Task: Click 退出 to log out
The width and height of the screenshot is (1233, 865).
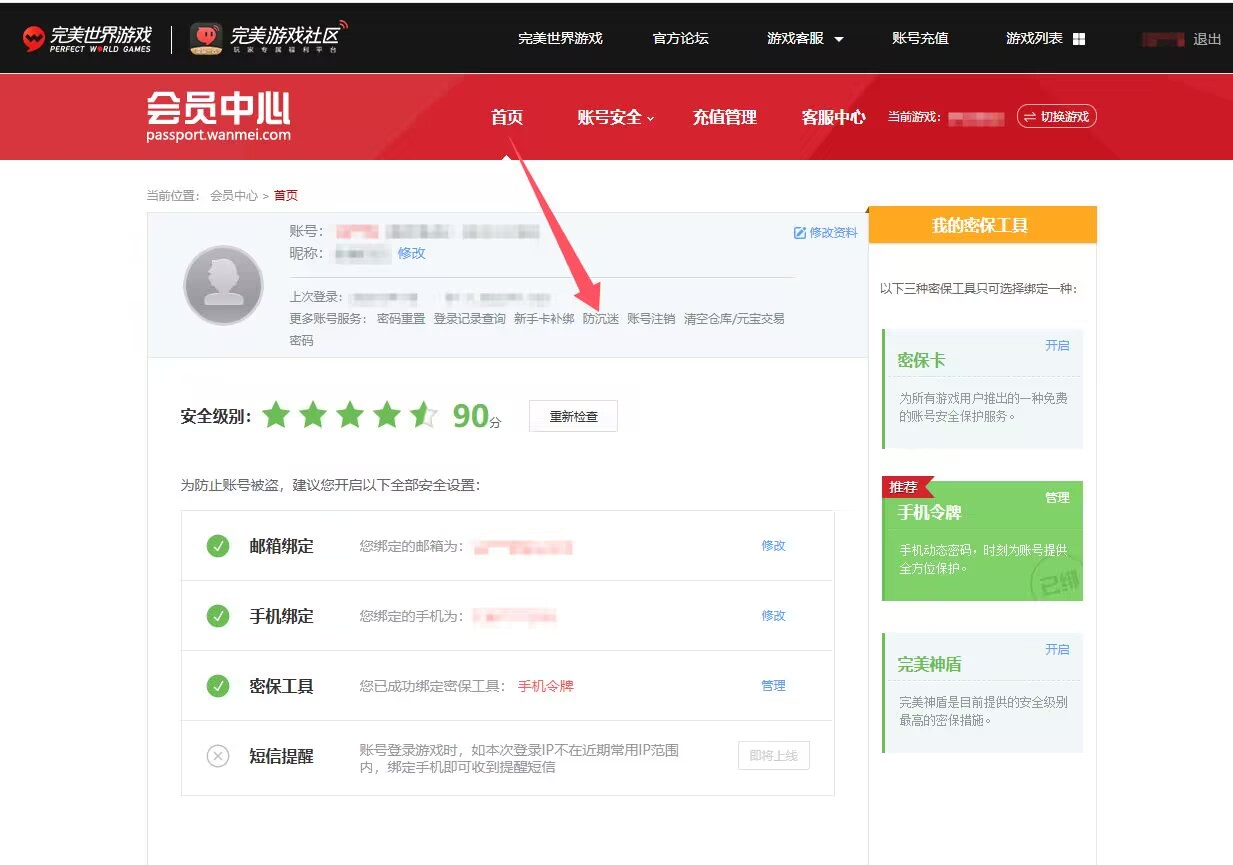Action: (1207, 39)
